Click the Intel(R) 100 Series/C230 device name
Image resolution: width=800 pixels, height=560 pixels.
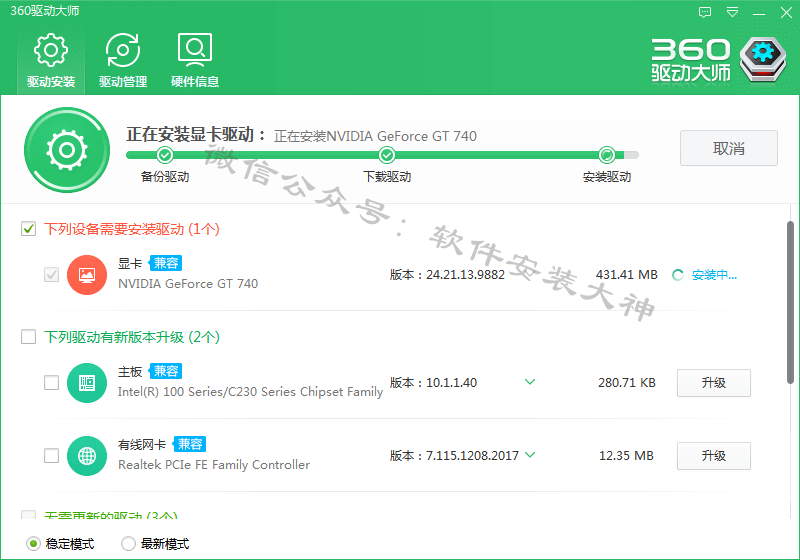[251, 392]
